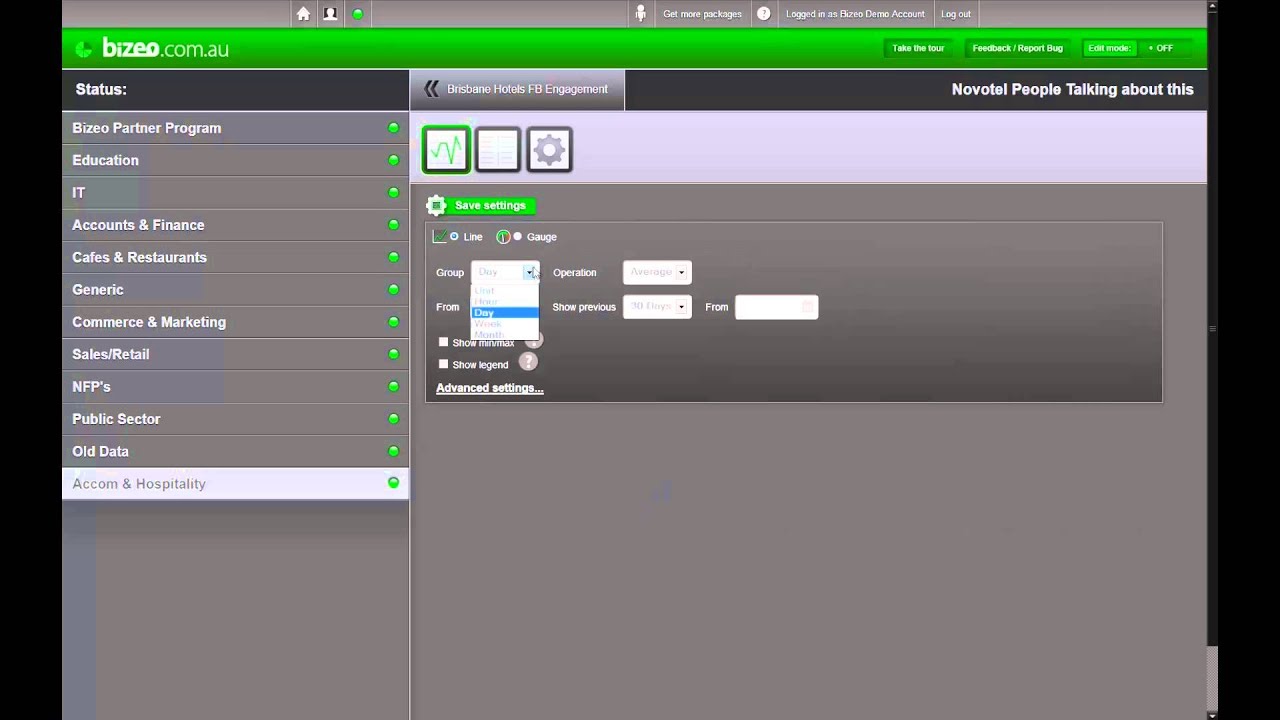
Task: Open the IT category
Action: click(235, 192)
